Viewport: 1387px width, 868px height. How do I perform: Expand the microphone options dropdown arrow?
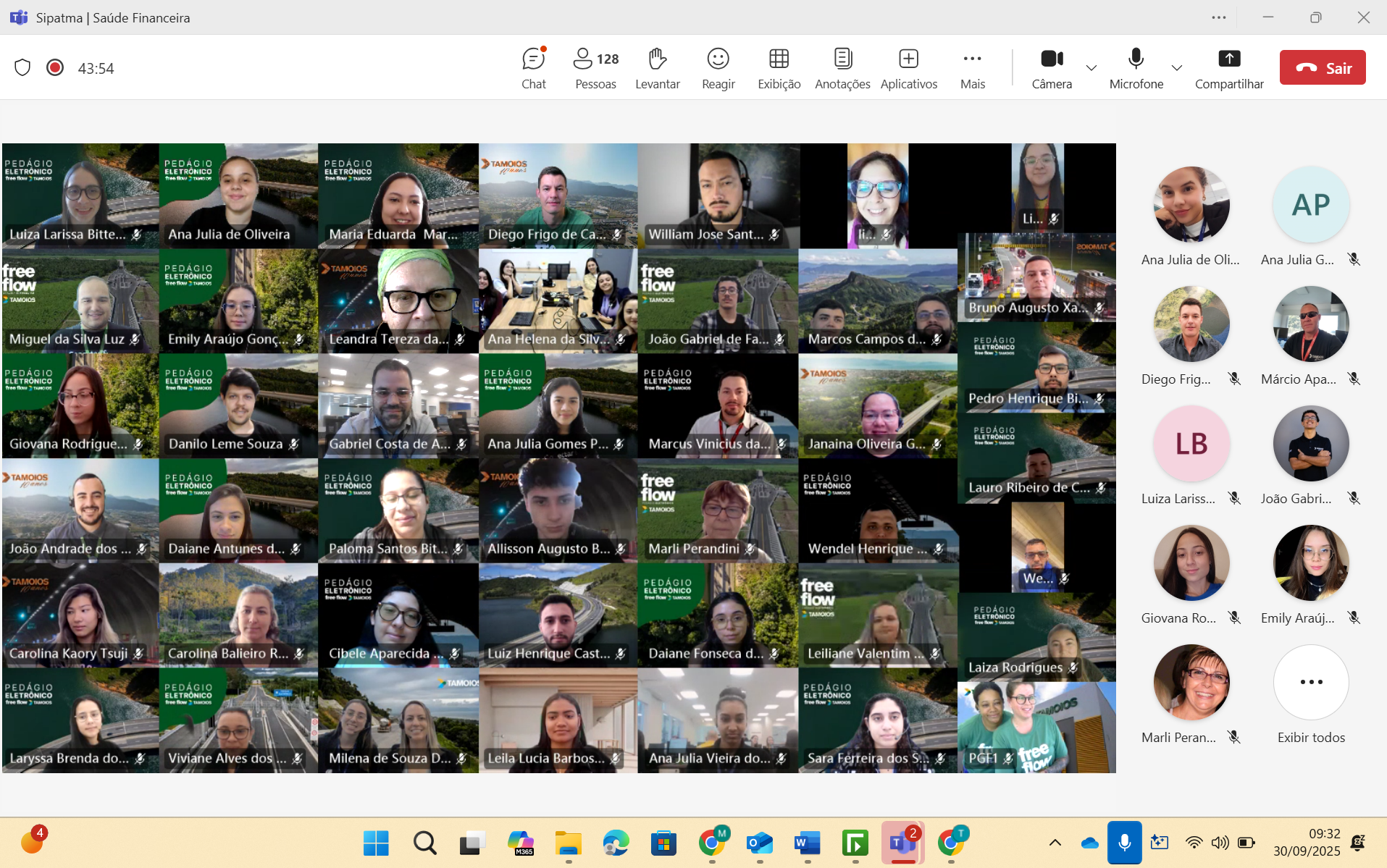[1176, 68]
